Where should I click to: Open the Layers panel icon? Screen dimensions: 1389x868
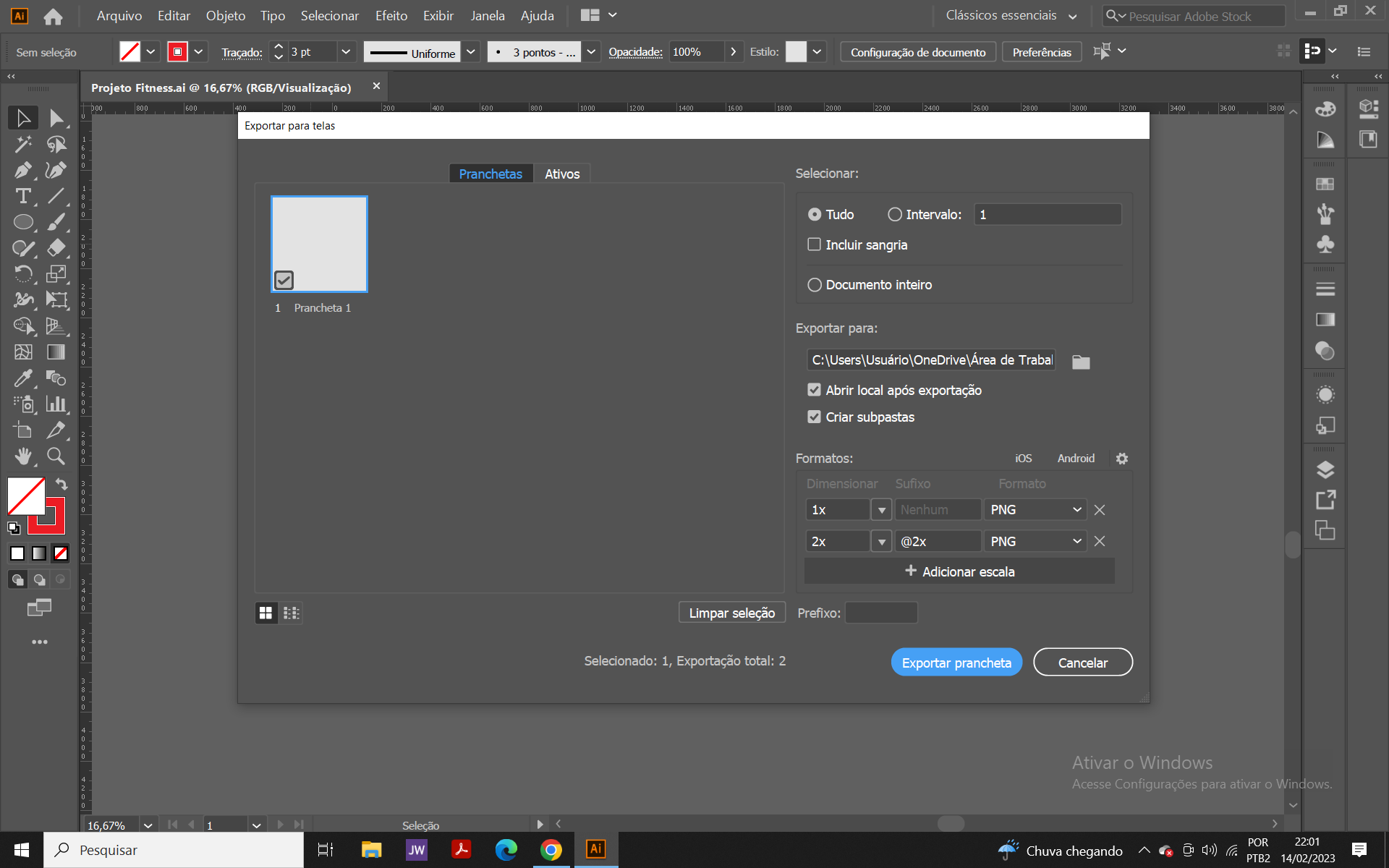[x=1325, y=470]
